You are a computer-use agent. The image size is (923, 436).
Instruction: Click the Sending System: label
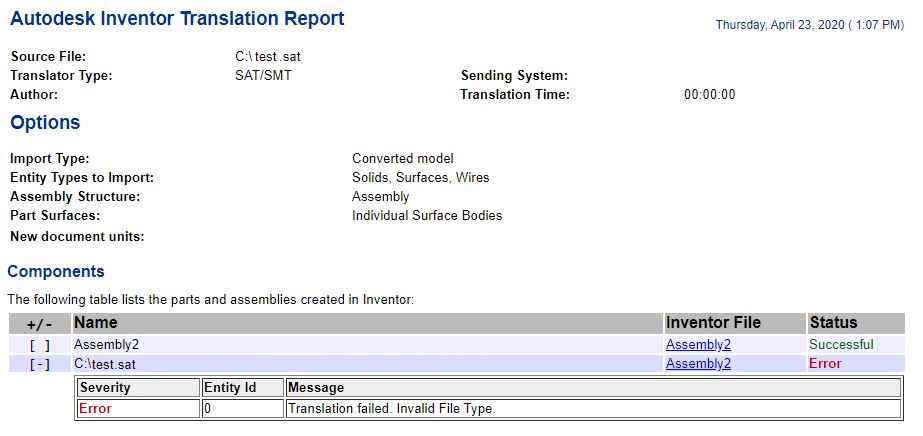coord(514,76)
